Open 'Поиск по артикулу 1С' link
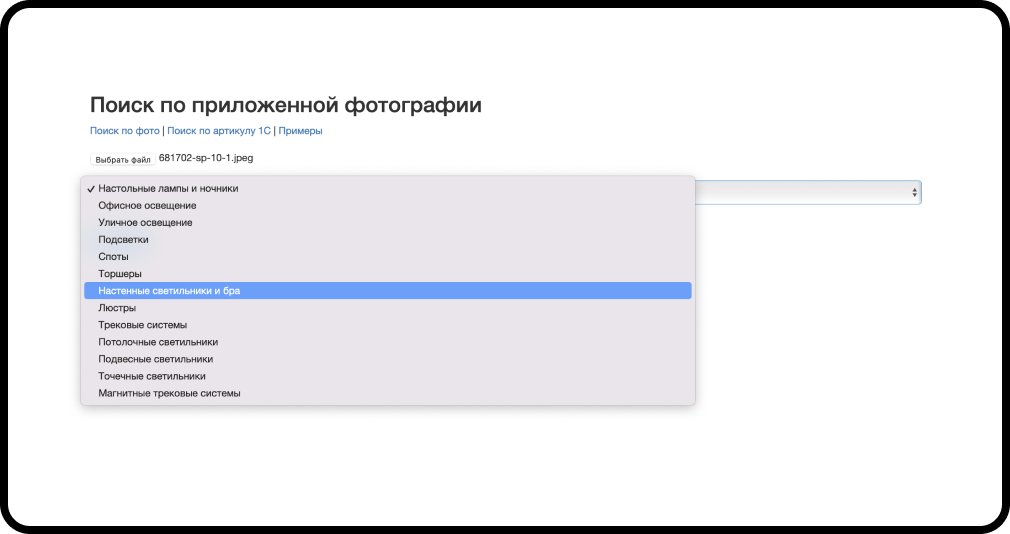 pos(218,131)
